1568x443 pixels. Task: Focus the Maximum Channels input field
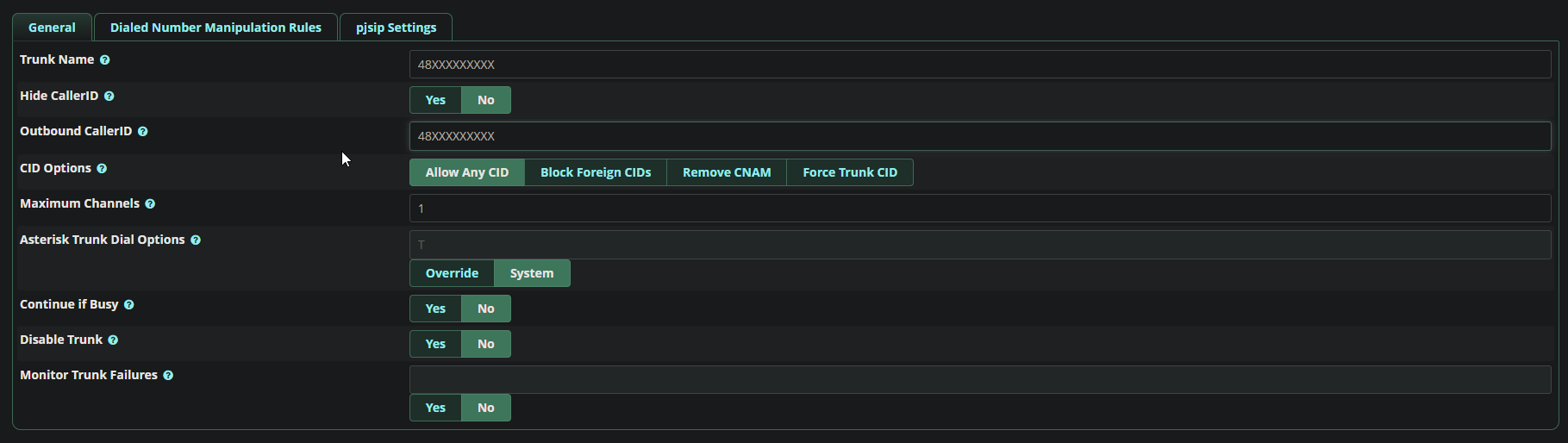[x=979, y=209]
